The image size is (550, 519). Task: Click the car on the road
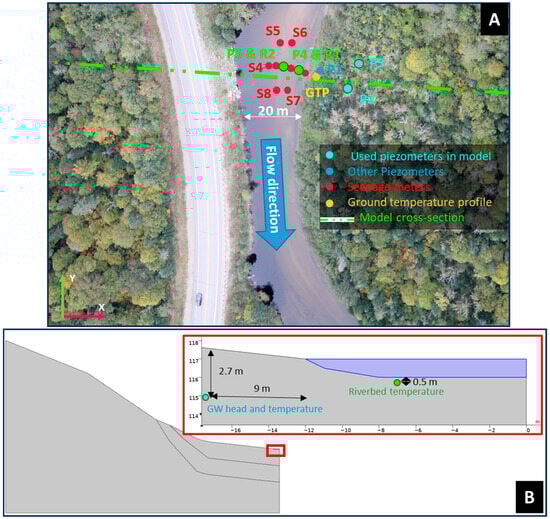(x=199, y=299)
